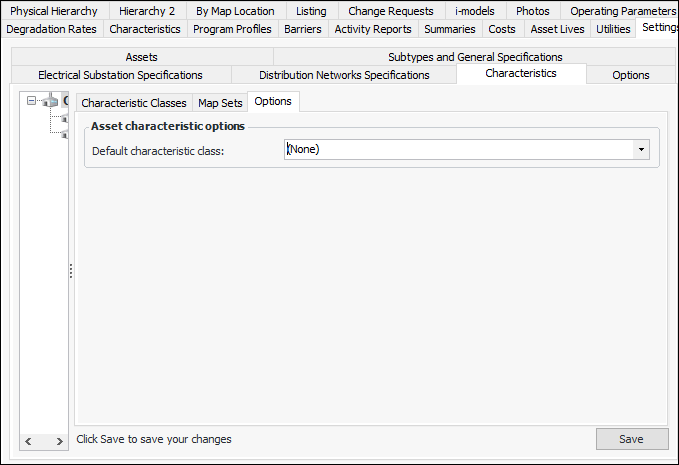This screenshot has width=679, height=465.
Task: Select Characteristics settings tab beside Options
Action: tap(521, 73)
